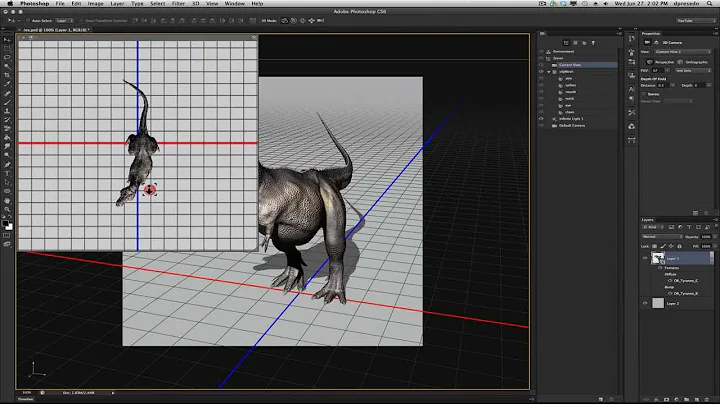Filter 3D panel by Lights
This screenshot has width=720, height=404.
tap(593, 43)
